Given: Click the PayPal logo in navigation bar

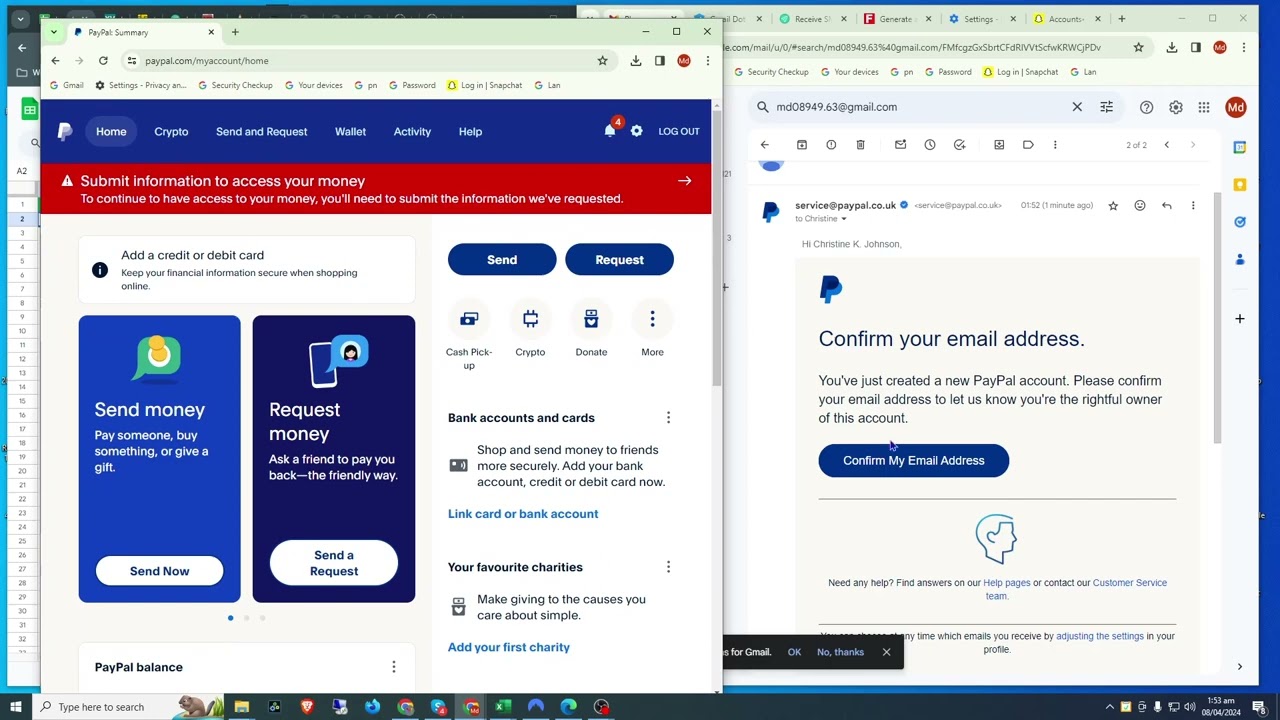Looking at the screenshot, I should point(65,131).
